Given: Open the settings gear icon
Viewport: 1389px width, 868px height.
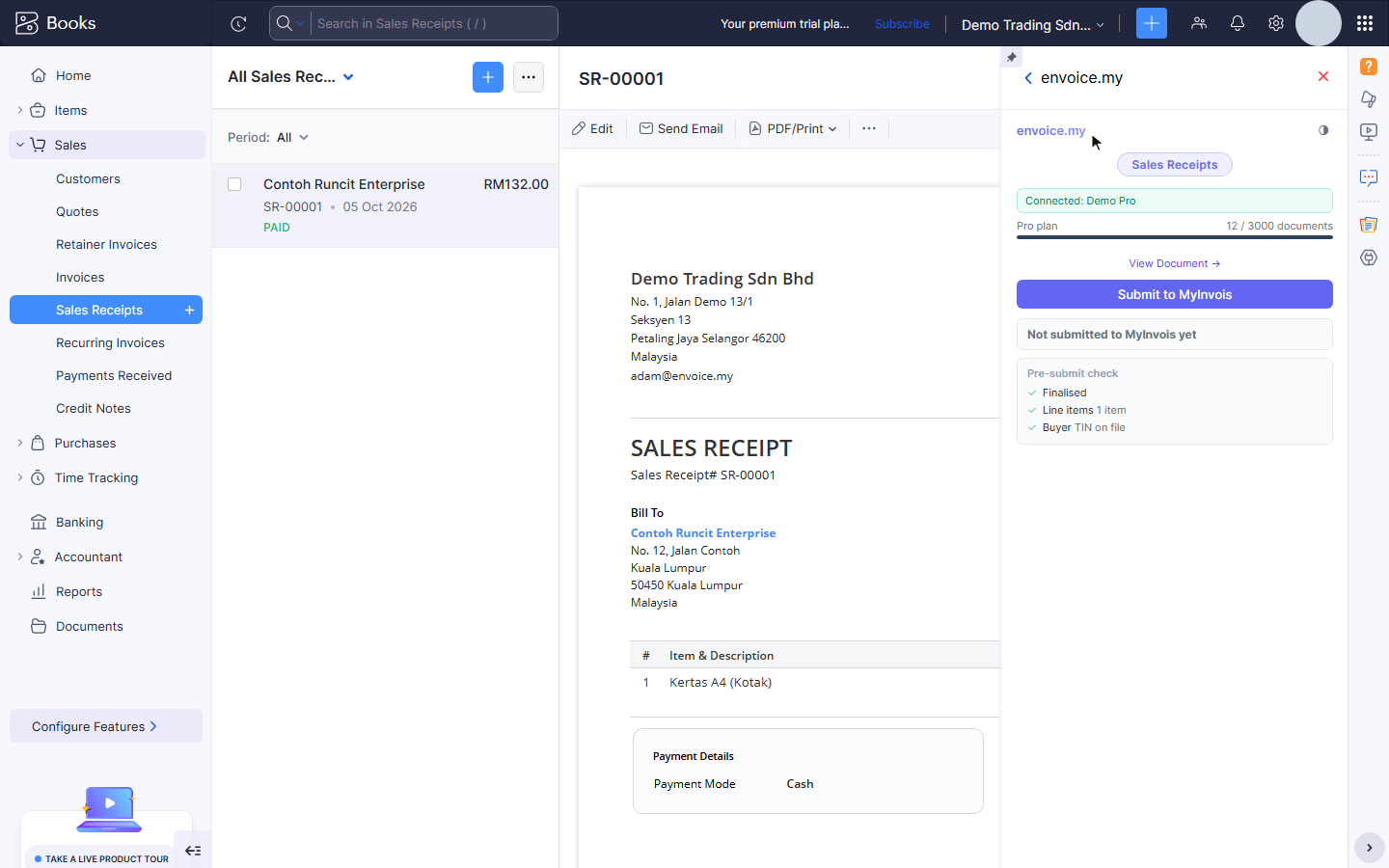Looking at the screenshot, I should click(1276, 23).
